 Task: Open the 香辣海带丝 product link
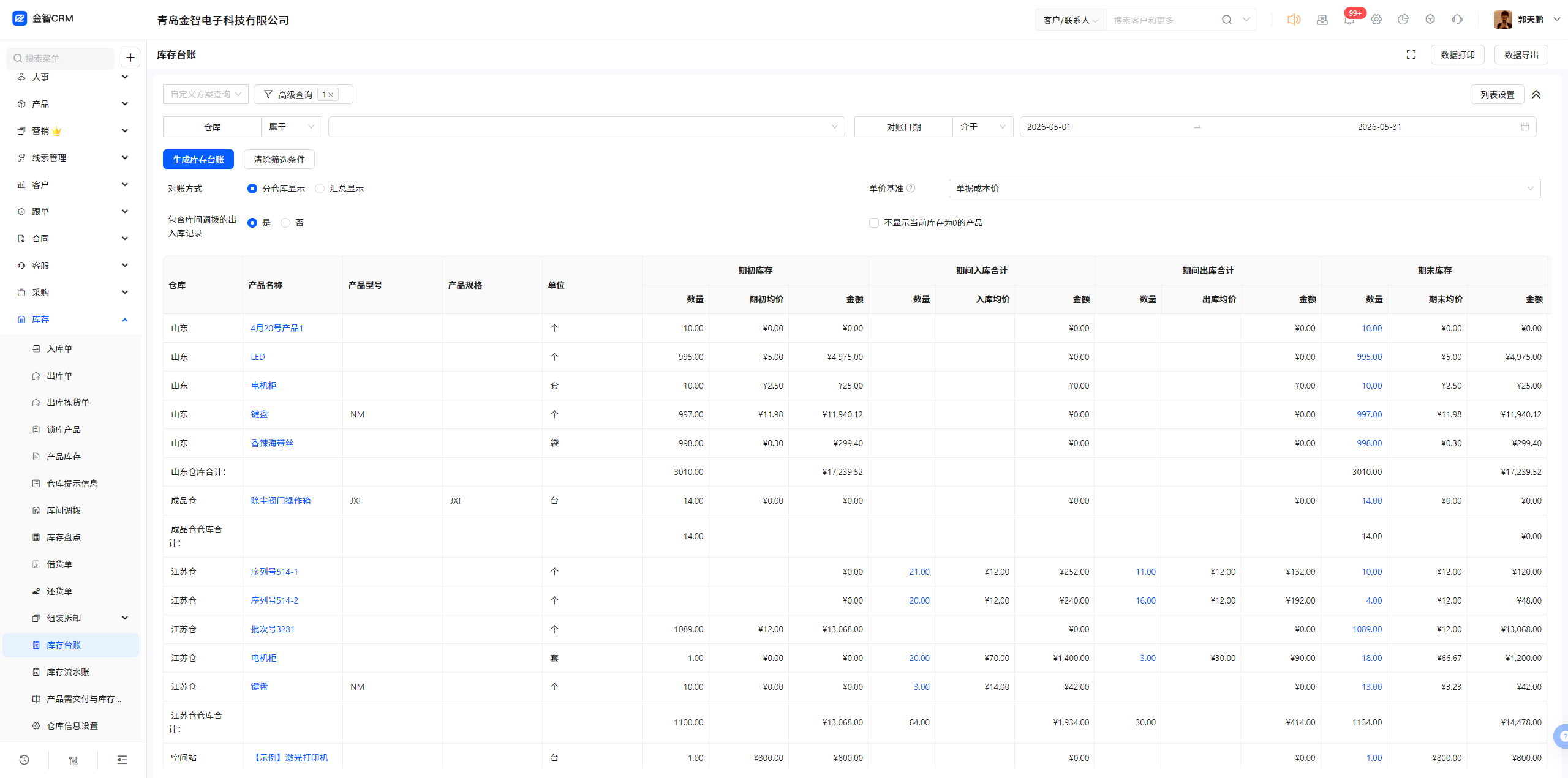[272, 443]
